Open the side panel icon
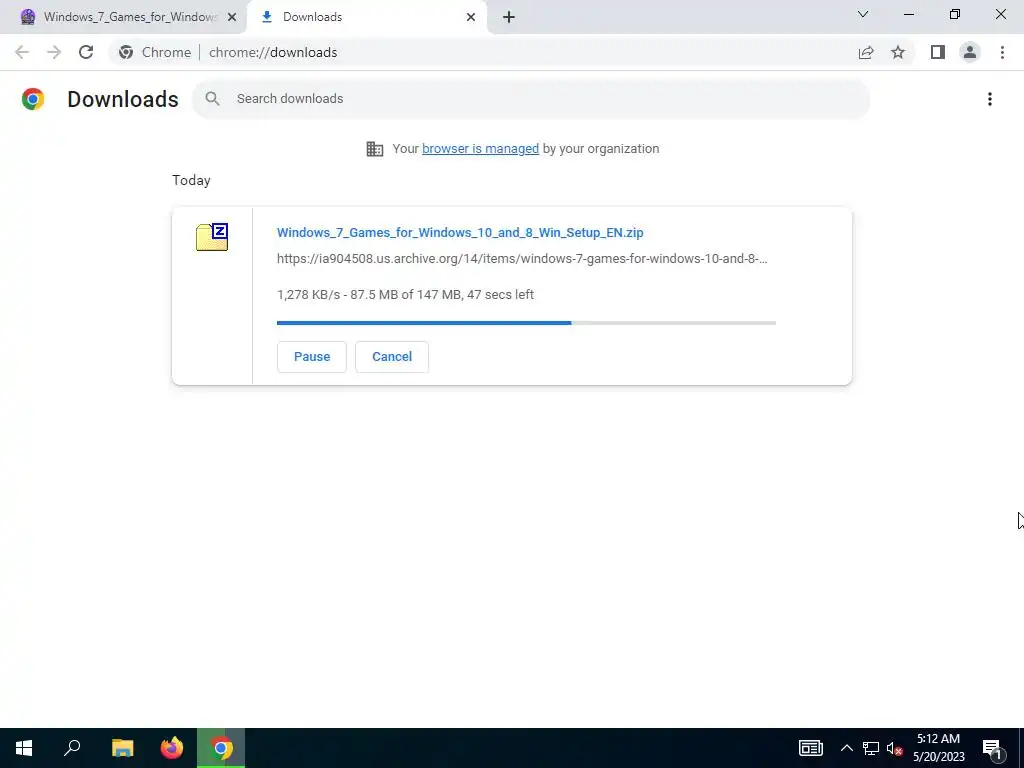This screenshot has width=1024, height=768. pyautogui.click(x=938, y=52)
